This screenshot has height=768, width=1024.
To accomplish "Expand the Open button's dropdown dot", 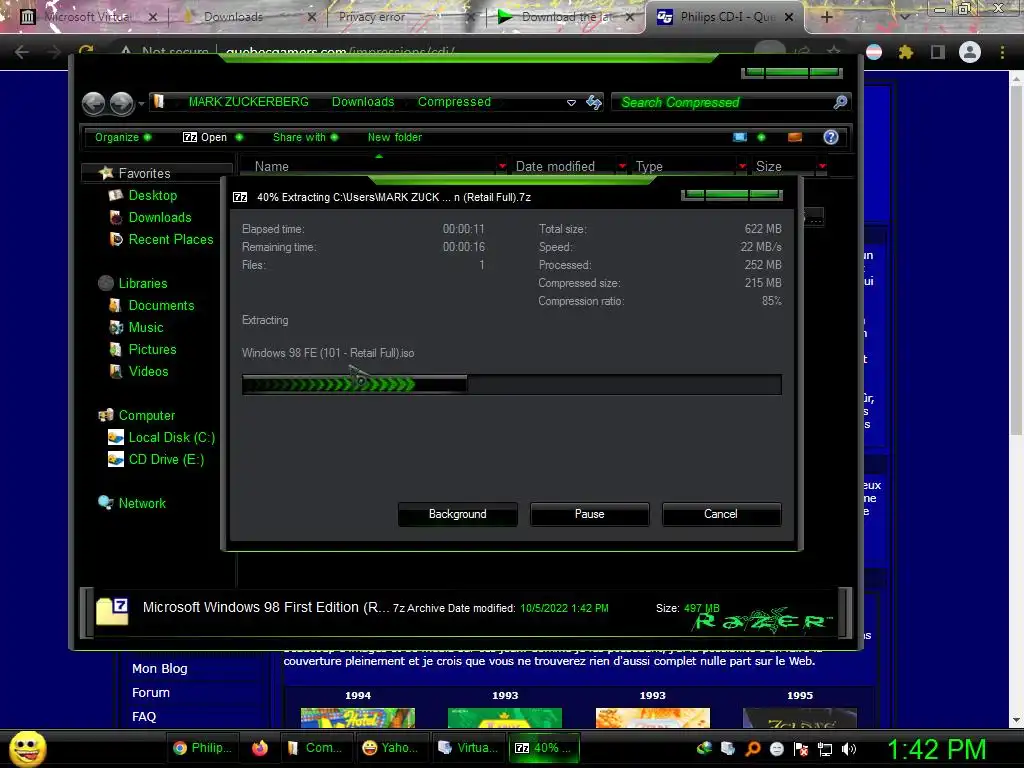I will tap(239, 137).
